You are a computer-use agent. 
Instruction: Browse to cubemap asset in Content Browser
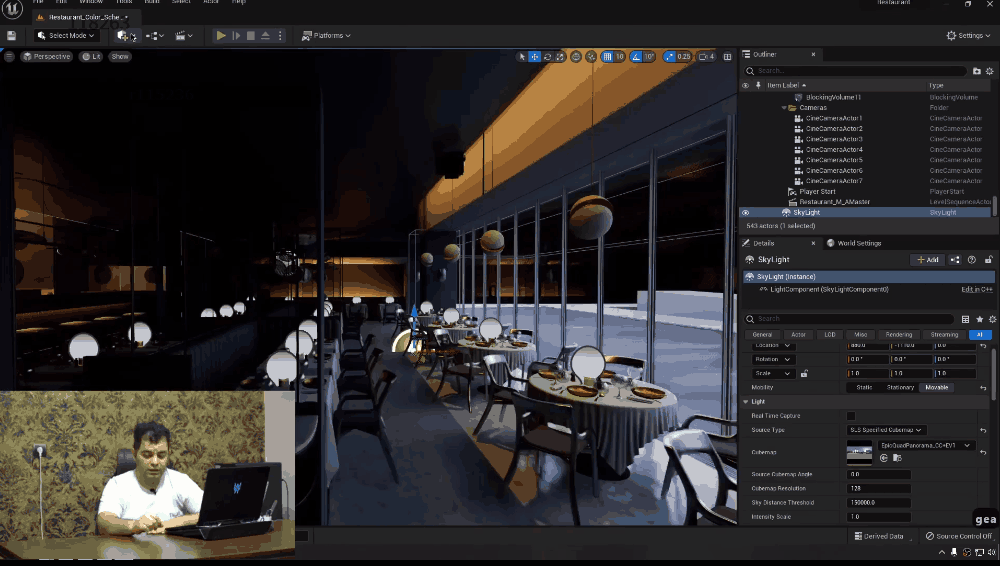897,458
